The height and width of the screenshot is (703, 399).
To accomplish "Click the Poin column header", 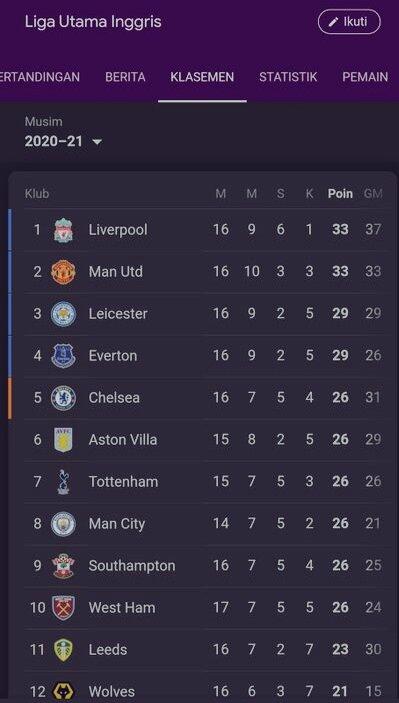I will [x=340, y=194].
